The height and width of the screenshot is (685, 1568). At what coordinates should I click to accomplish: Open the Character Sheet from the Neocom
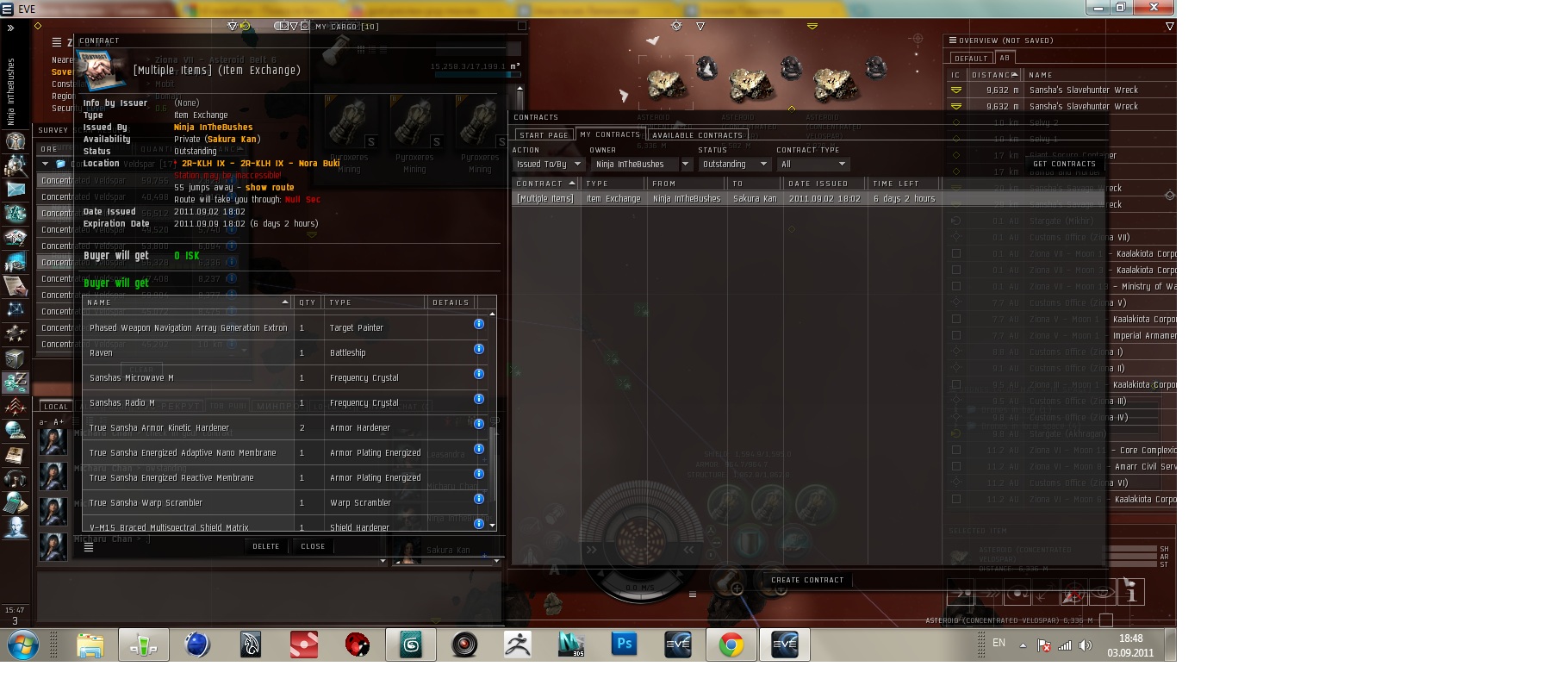16,140
